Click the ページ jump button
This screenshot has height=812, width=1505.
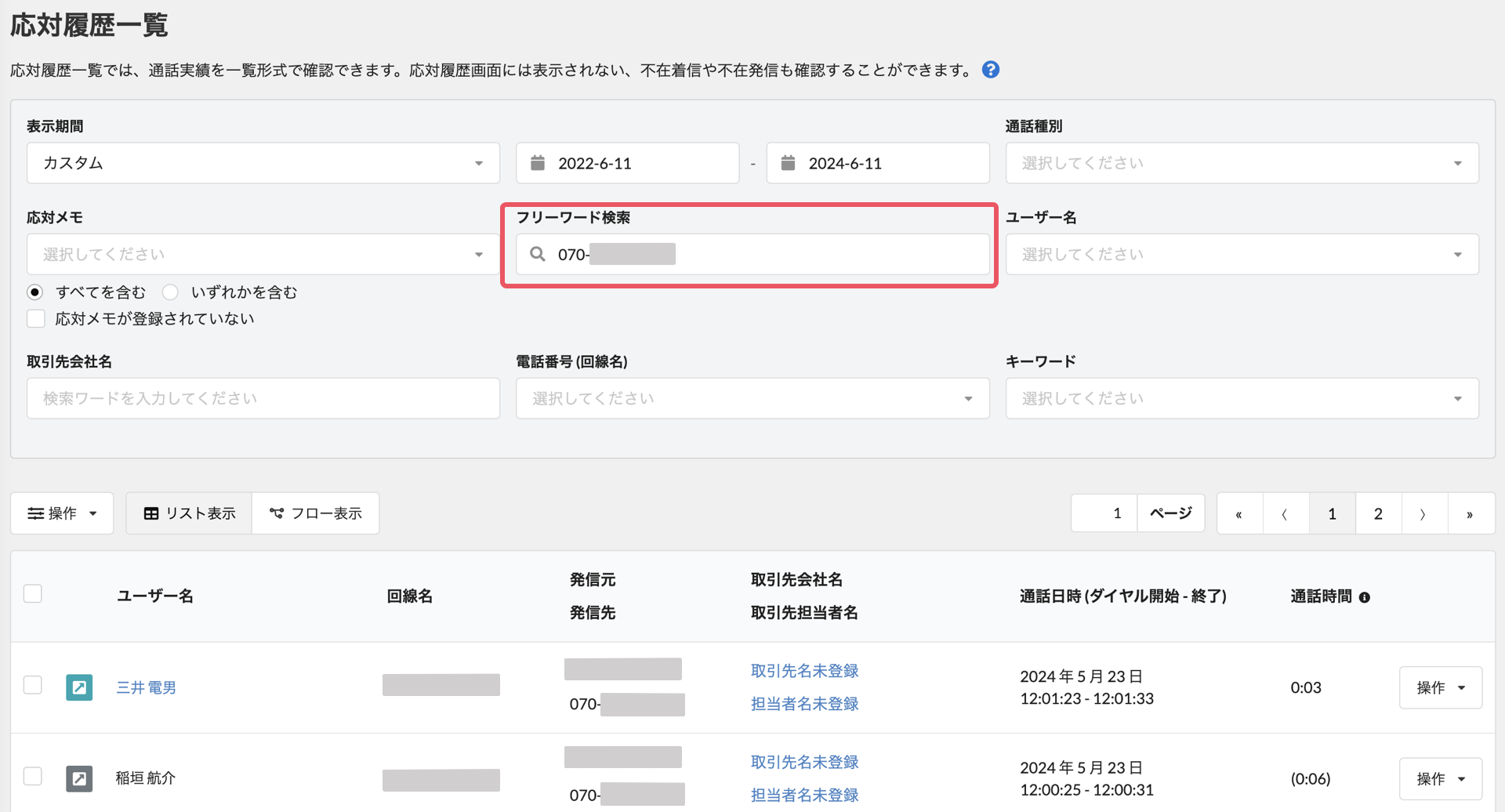(1171, 513)
